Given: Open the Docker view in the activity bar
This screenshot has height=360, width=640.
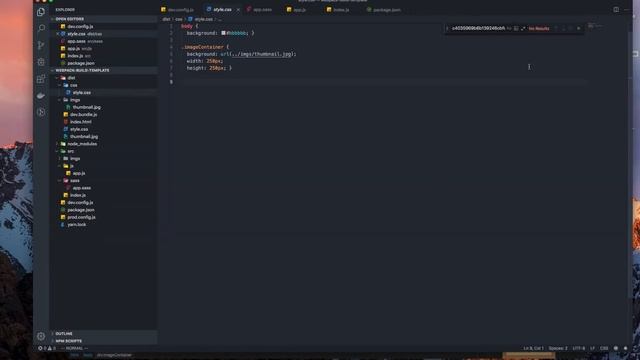Looking at the screenshot, I should (x=41, y=95).
